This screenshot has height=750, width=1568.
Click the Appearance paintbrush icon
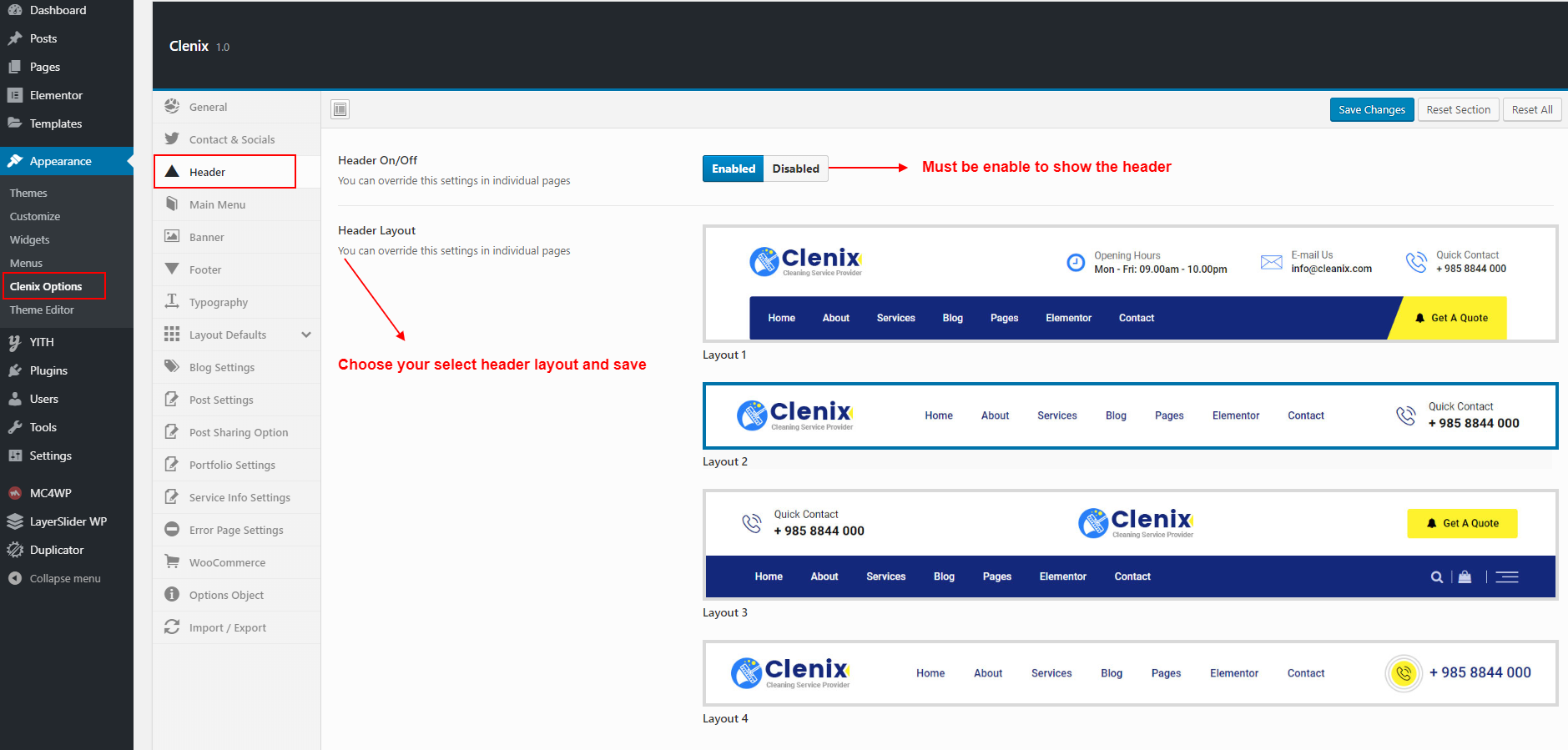(15, 161)
